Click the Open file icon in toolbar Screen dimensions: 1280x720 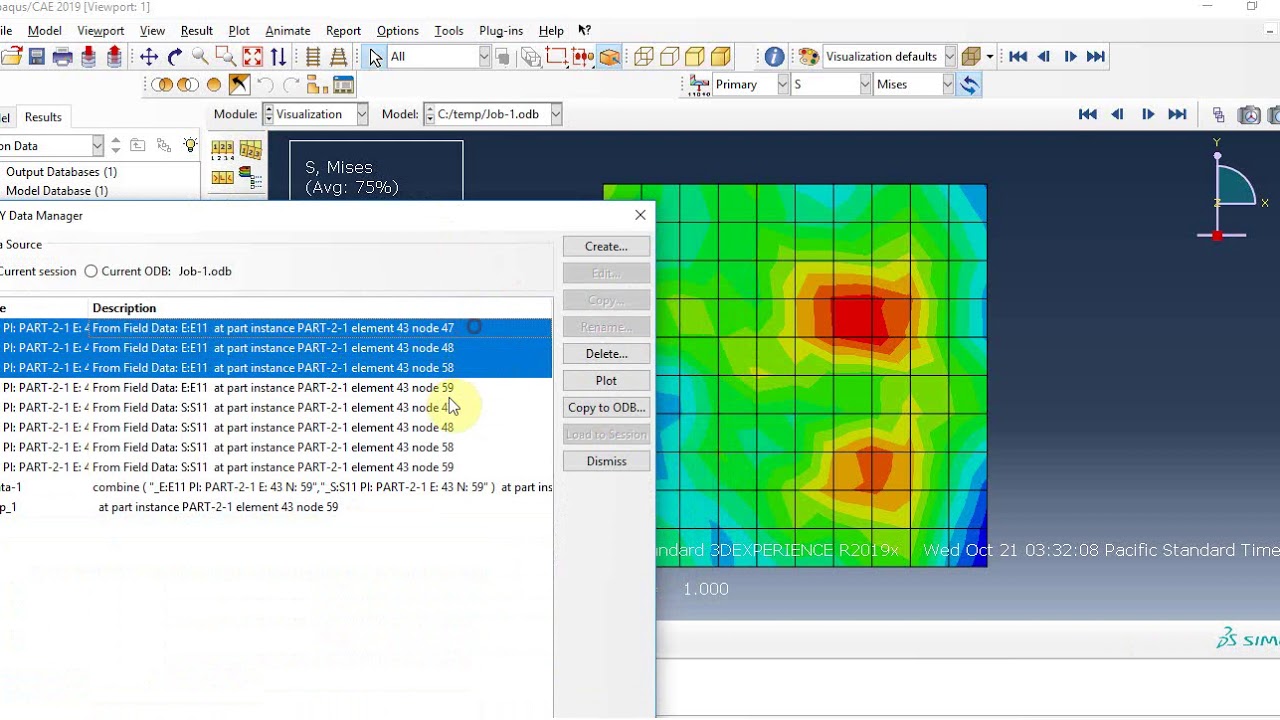pyautogui.click(x=11, y=57)
